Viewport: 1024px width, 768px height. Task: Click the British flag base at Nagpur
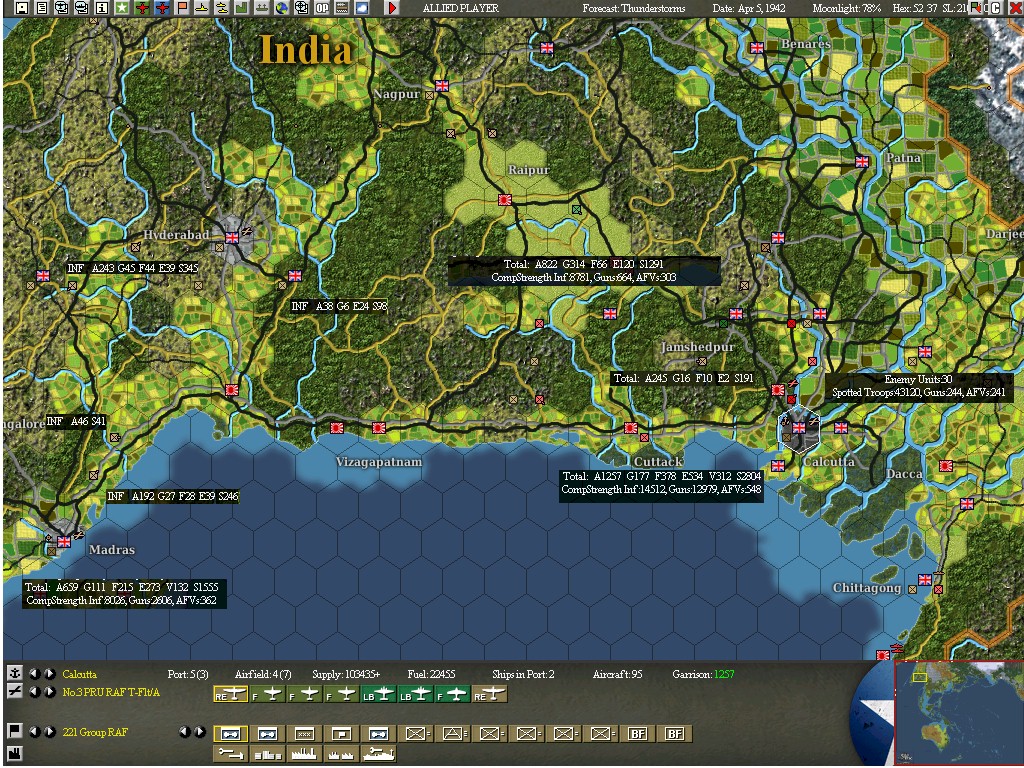pos(442,86)
